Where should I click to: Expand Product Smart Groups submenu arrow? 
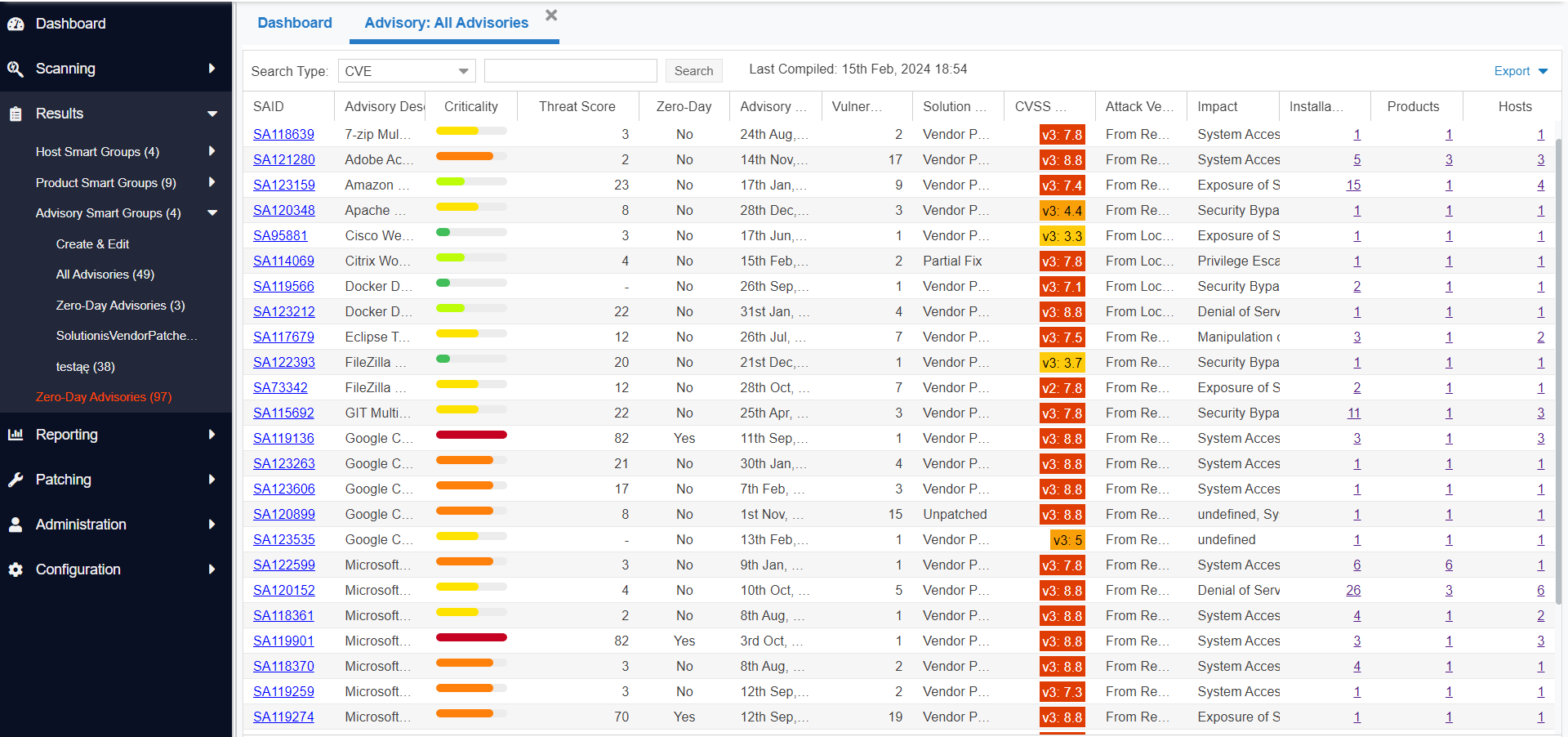[212, 182]
